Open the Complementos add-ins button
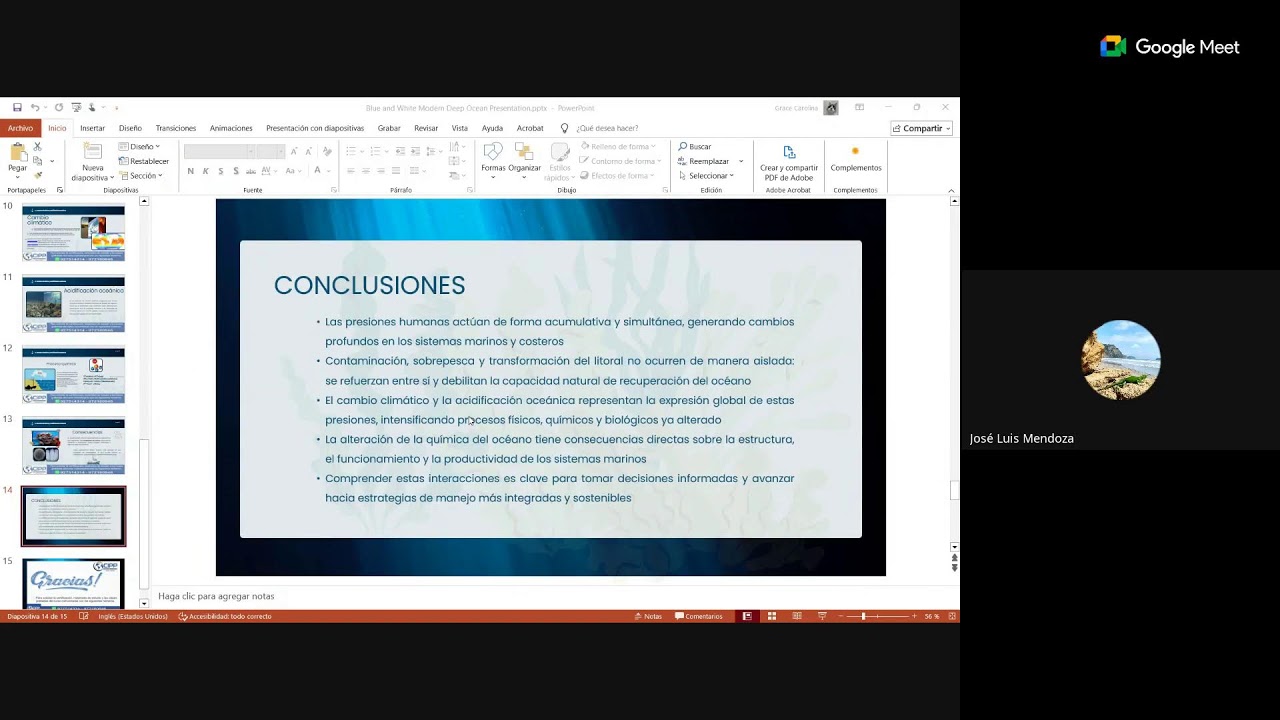Viewport: 1280px width, 720px height. coord(855,158)
